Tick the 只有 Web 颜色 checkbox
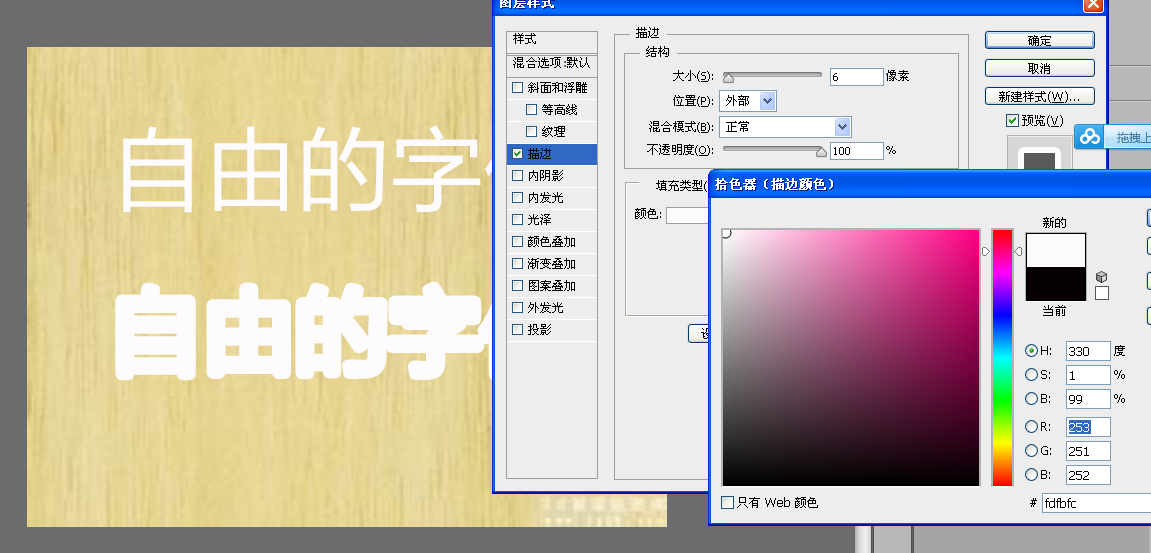Screen dimensions: 1151x553 (x=727, y=502)
